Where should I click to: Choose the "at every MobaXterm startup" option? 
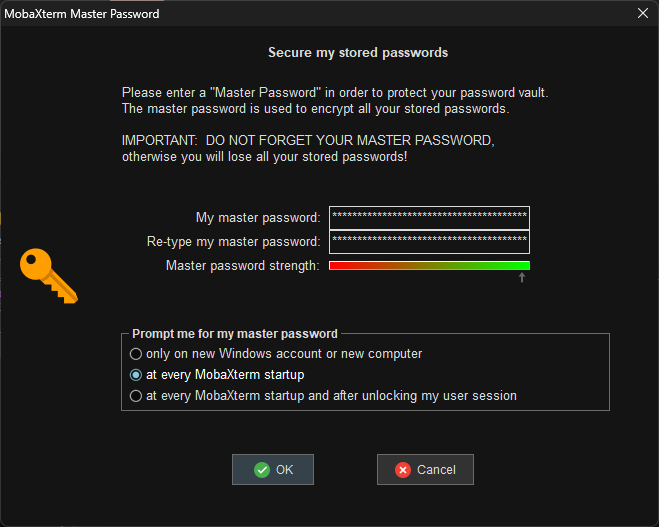tap(136, 375)
